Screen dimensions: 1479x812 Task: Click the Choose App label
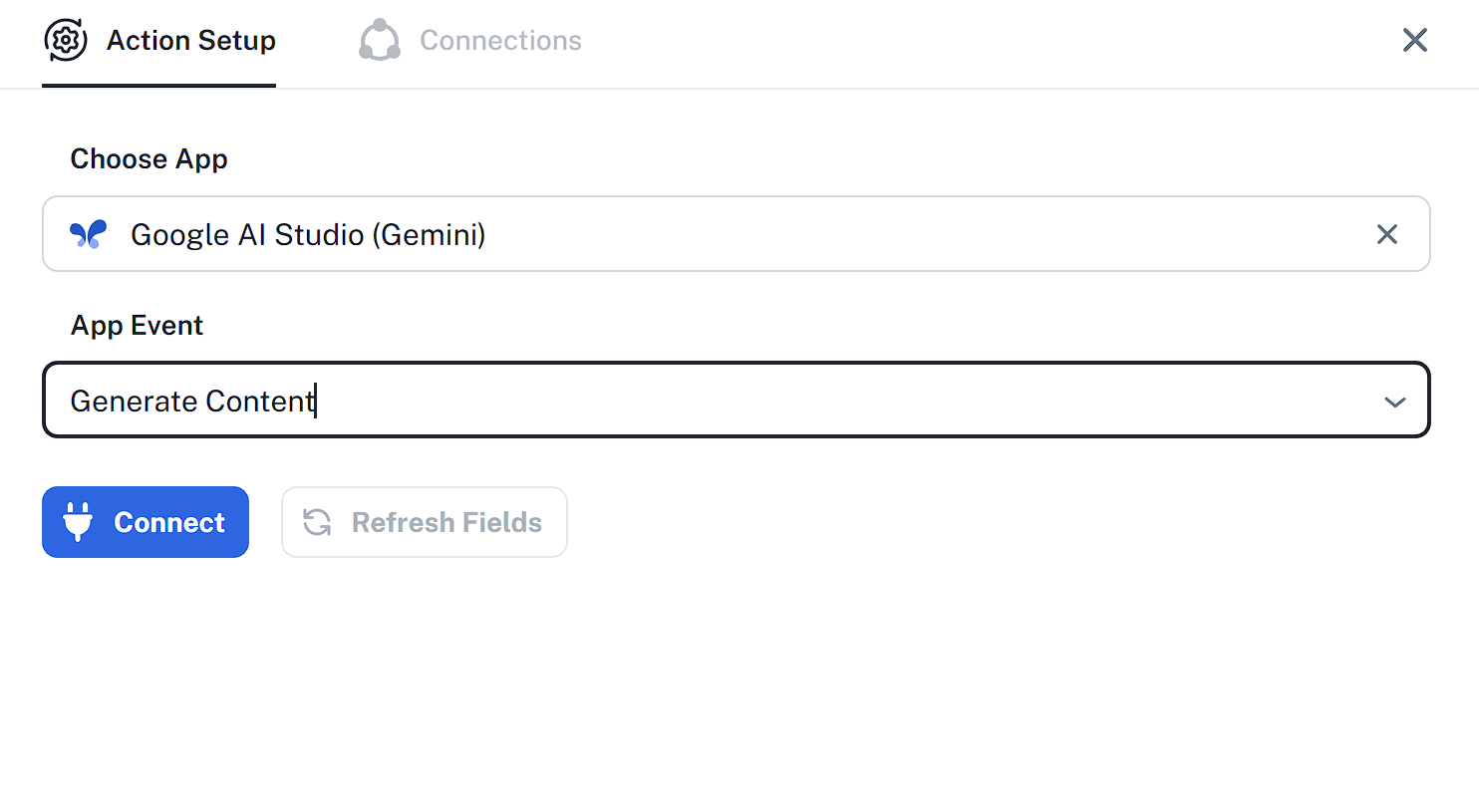(149, 159)
